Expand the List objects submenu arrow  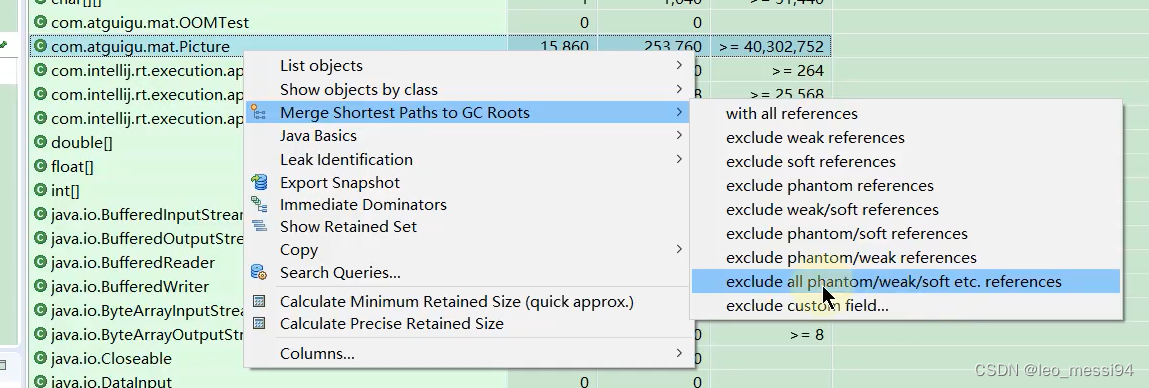pos(679,65)
